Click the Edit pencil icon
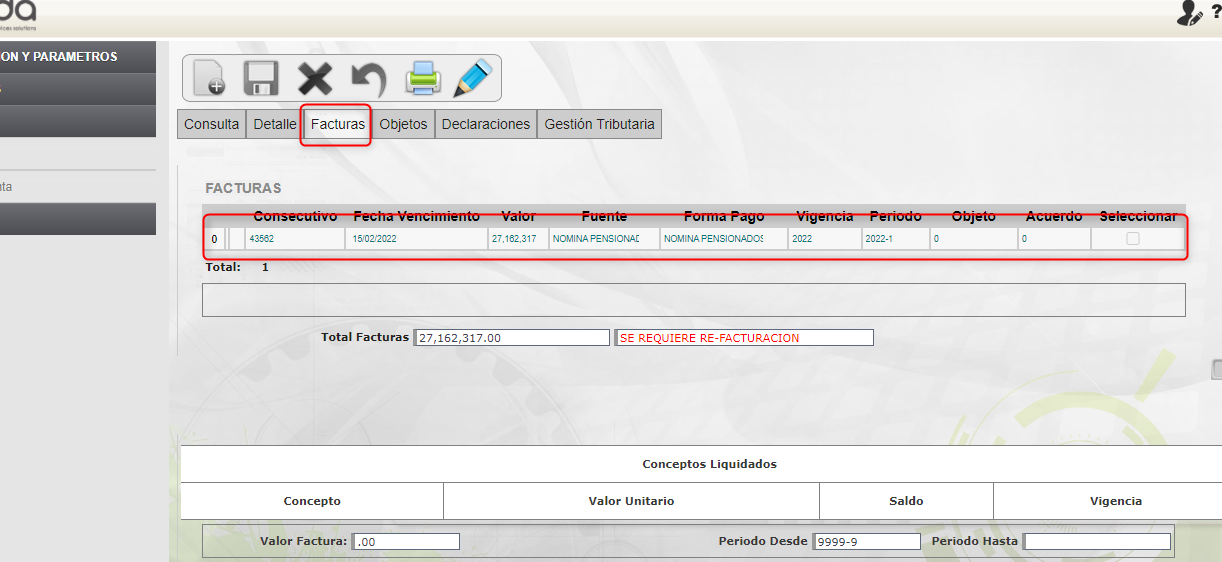 pos(473,78)
